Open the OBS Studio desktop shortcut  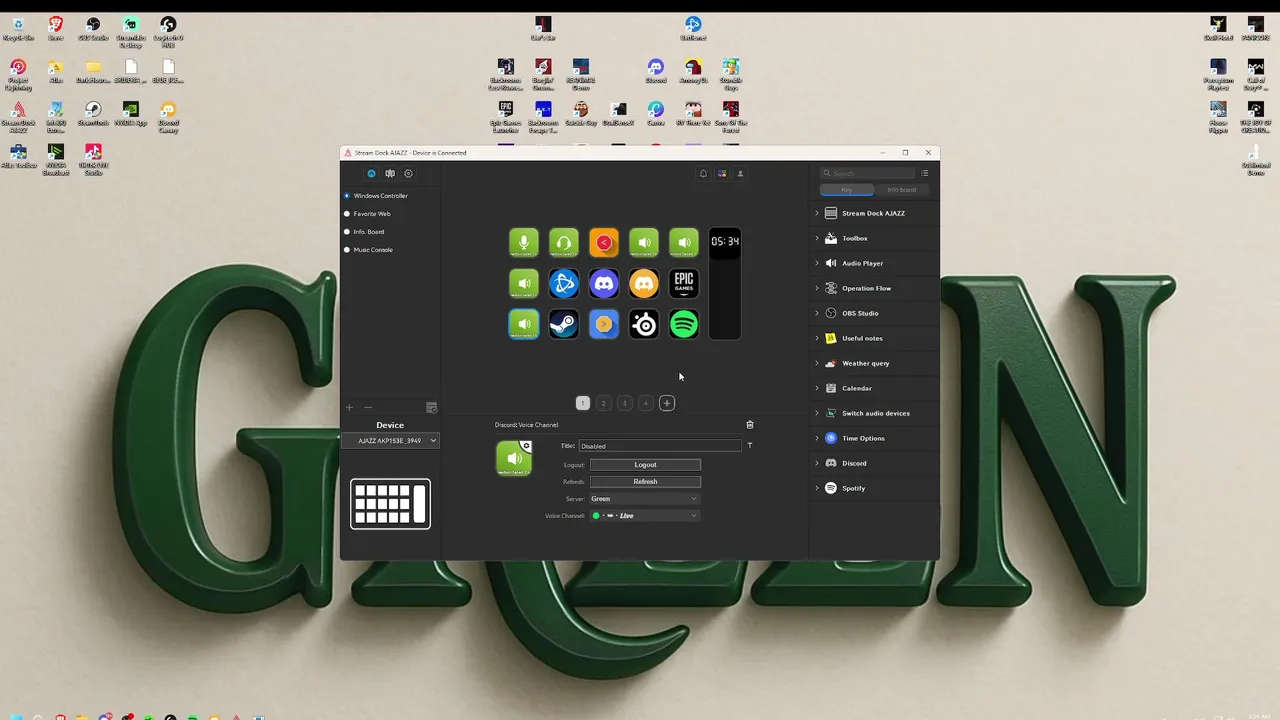93,28
